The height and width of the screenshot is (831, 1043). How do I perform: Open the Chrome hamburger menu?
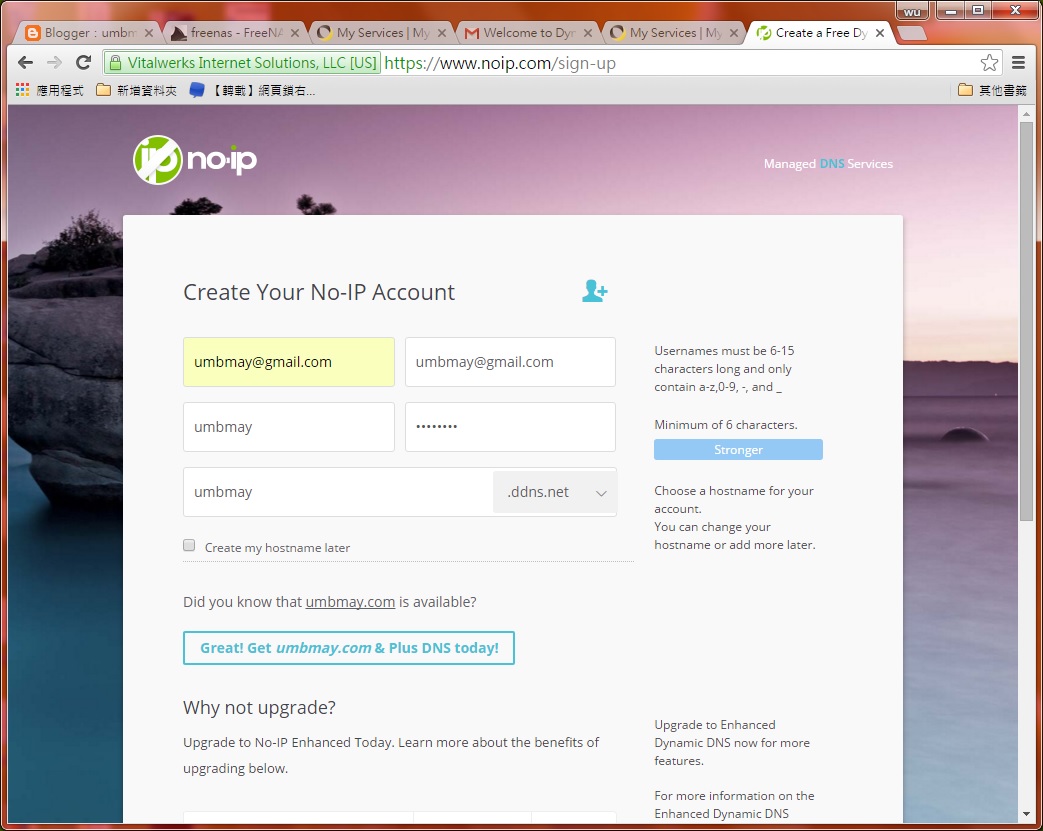point(1018,63)
